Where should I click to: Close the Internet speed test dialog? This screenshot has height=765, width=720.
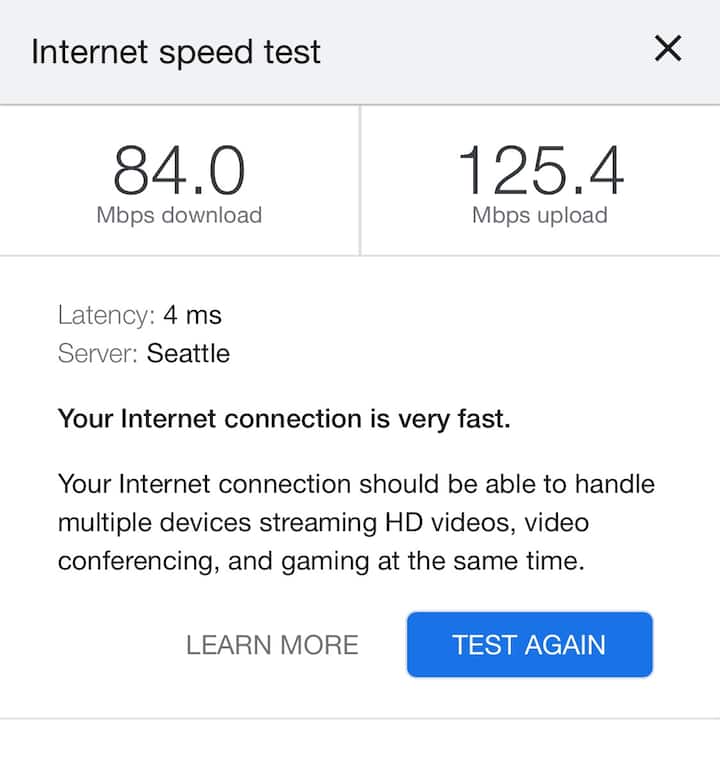pos(667,49)
